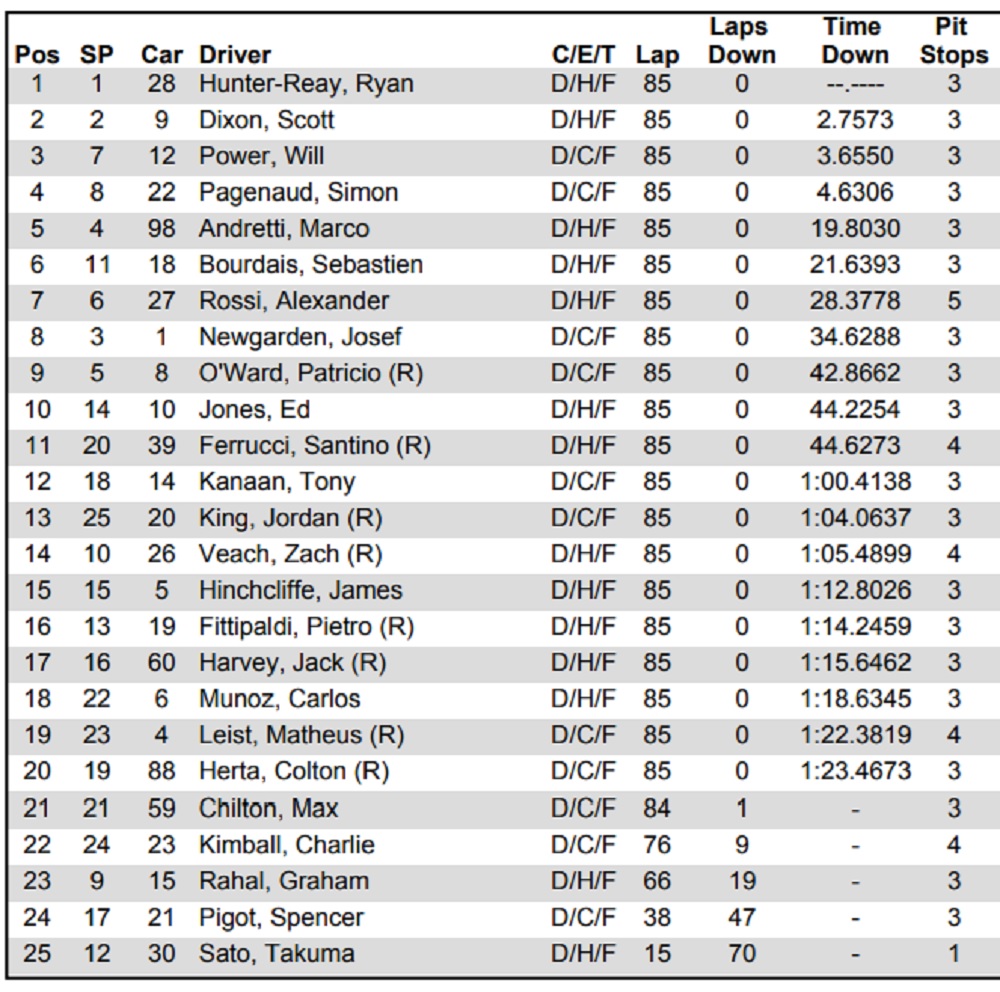Click Rahal, Graham driver name
Screen dimensions: 1000x992
[283, 881]
